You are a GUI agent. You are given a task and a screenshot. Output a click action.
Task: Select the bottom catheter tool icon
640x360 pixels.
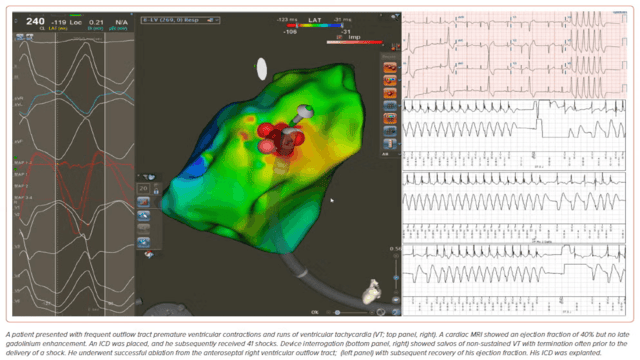pyautogui.click(x=390, y=144)
